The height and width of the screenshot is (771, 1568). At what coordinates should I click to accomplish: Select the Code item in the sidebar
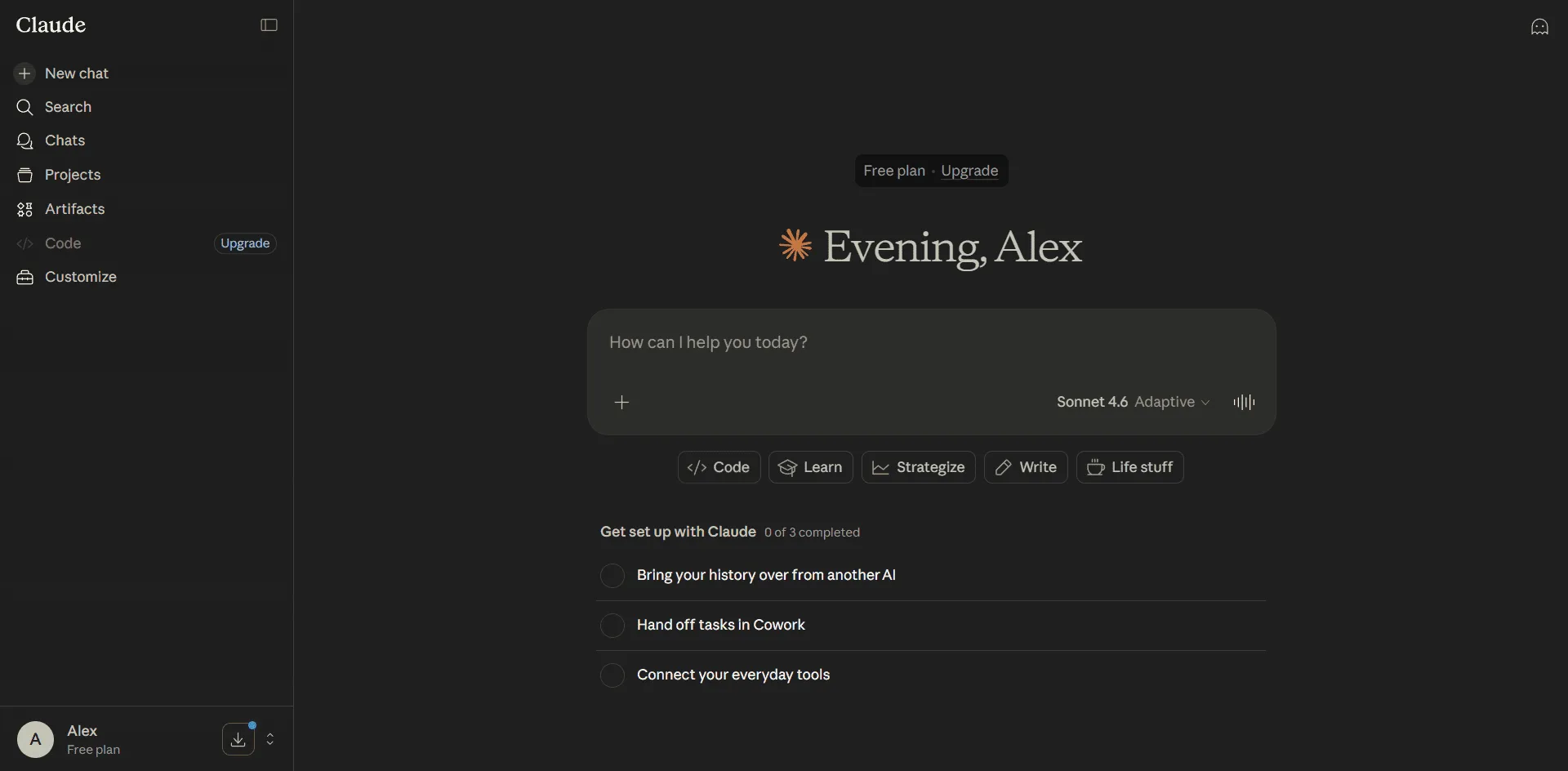(62, 243)
